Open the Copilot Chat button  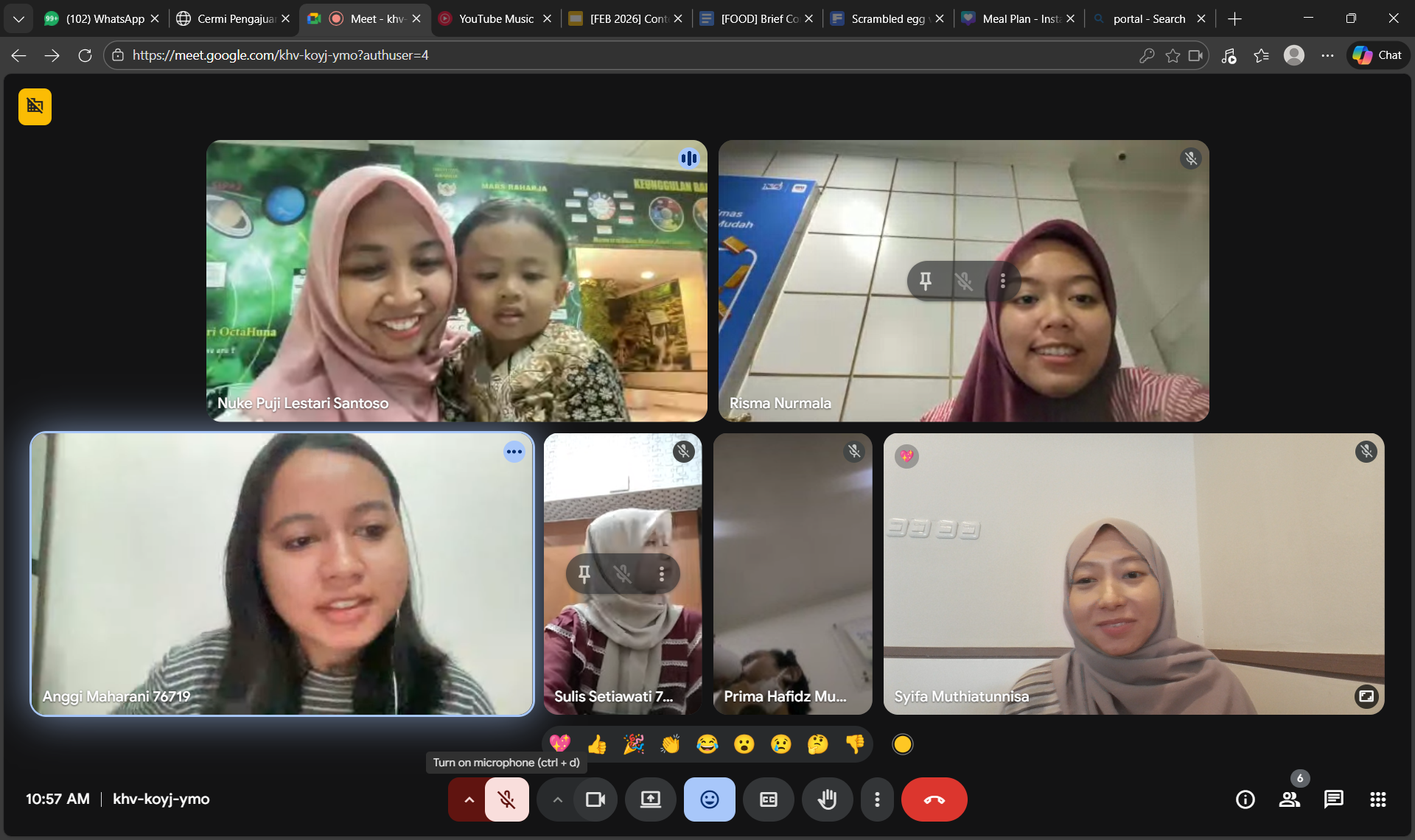pos(1378,55)
